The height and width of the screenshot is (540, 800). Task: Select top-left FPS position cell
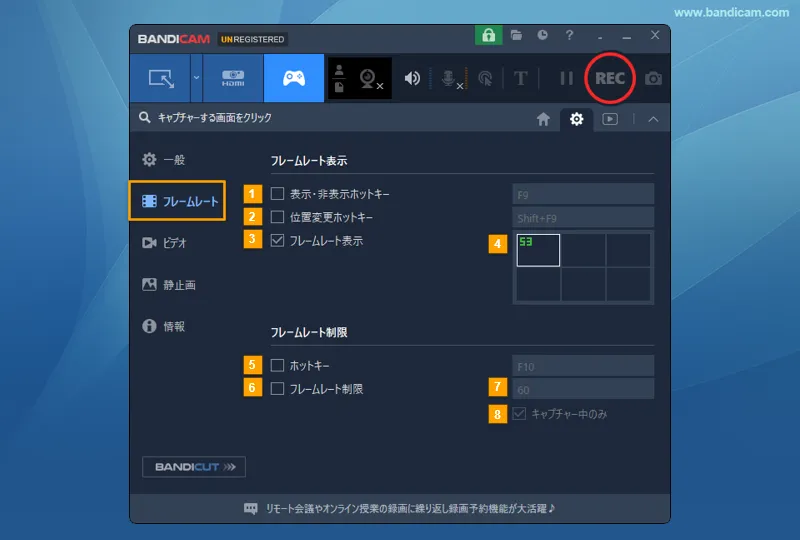[x=538, y=250]
